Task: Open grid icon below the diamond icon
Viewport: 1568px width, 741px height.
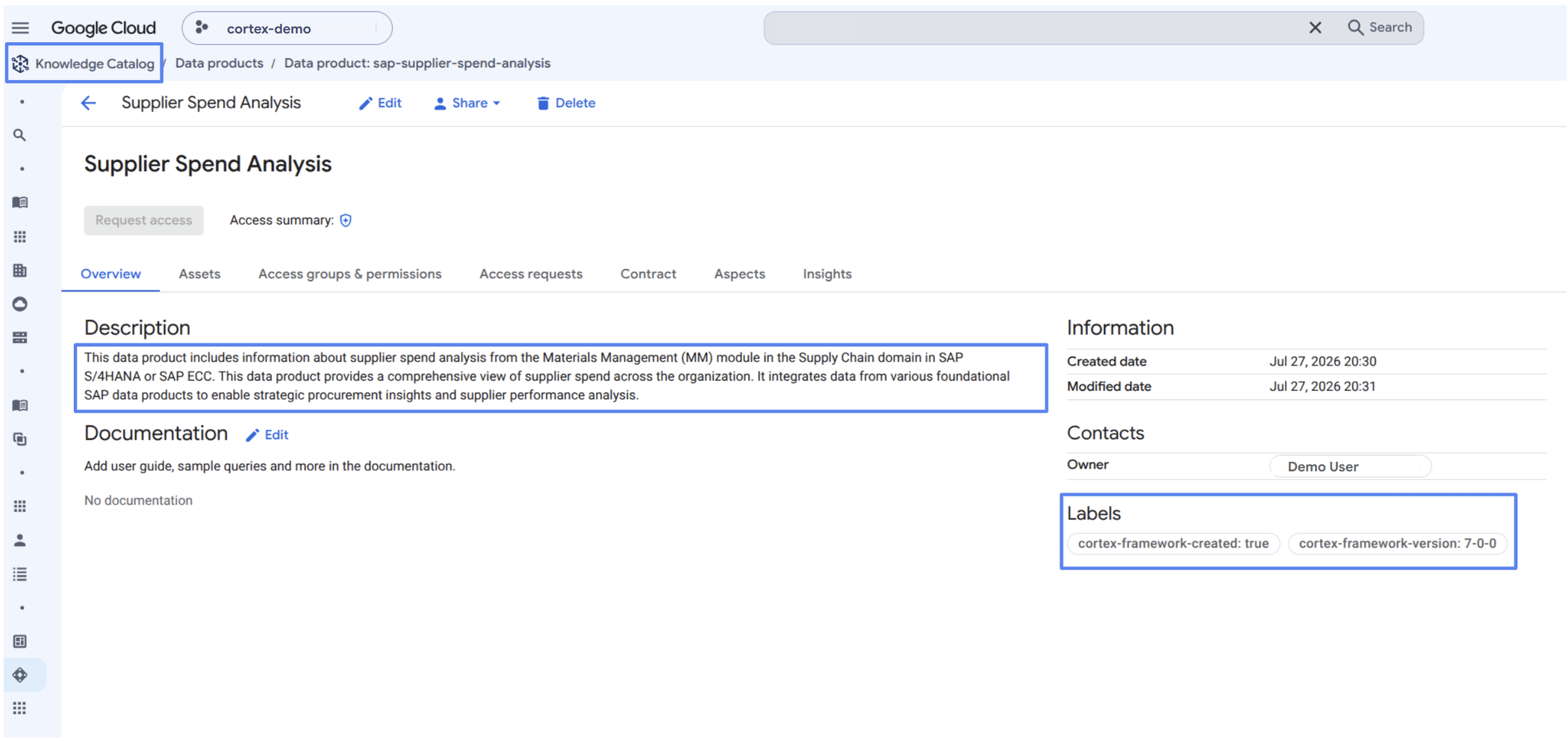Action: tap(20, 708)
